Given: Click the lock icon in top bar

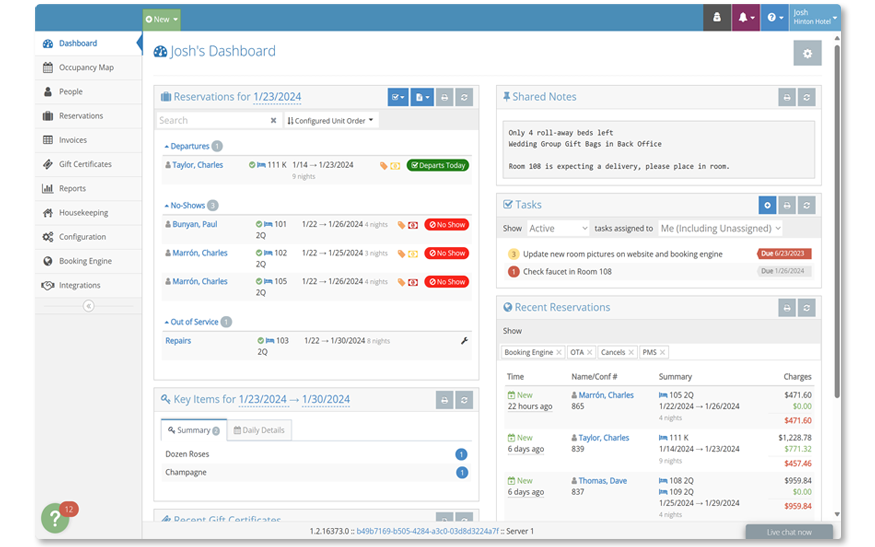Looking at the screenshot, I should 717,18.
